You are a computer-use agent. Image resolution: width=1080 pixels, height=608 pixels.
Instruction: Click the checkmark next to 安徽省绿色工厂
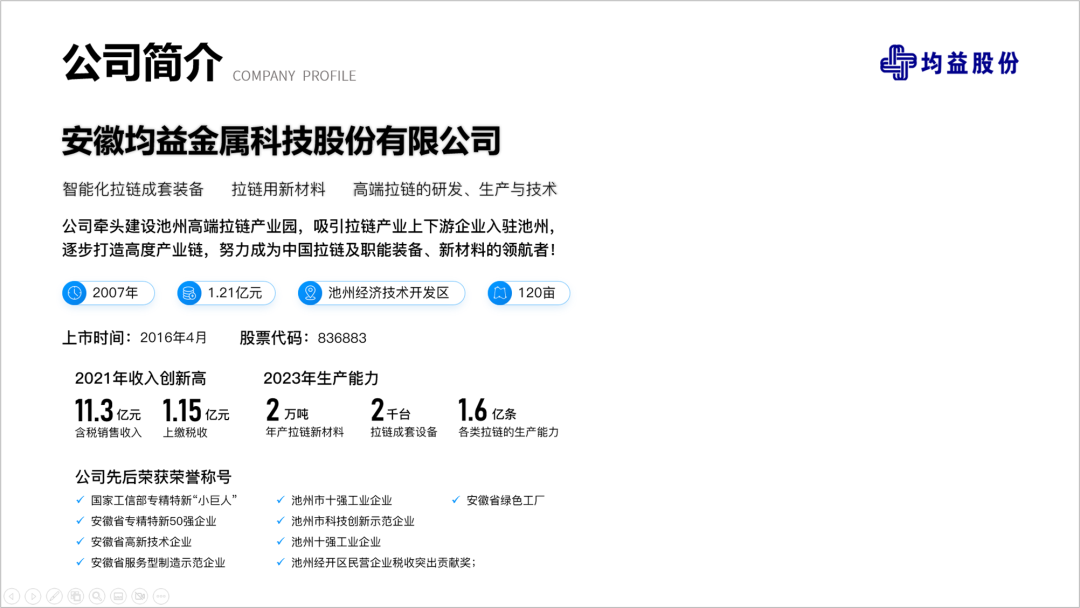click(455, 500)
